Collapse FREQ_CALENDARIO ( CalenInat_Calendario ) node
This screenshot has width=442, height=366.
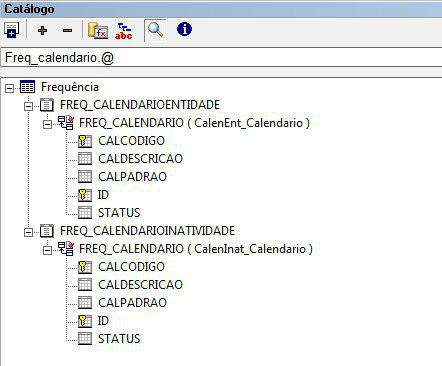[x=47, y=250]
